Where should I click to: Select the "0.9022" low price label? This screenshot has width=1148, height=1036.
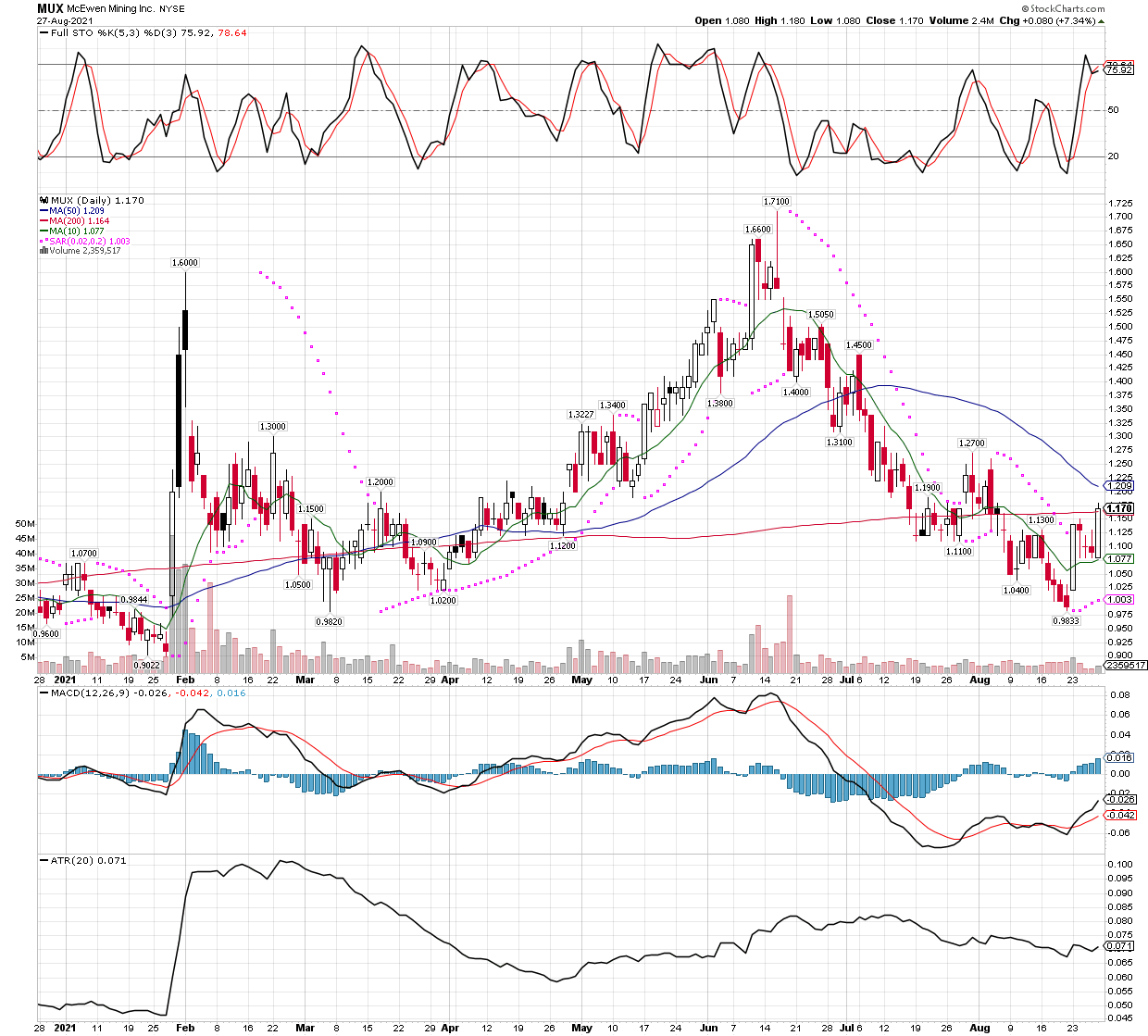point(146,666)
